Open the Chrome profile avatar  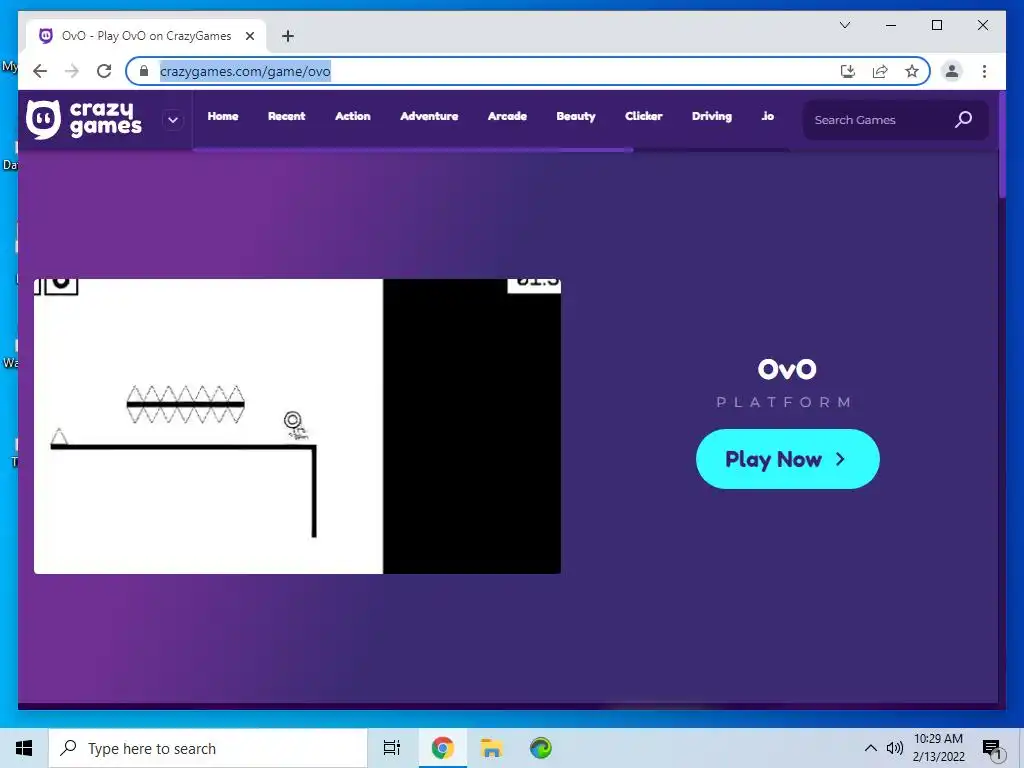(x=952, y=71)
